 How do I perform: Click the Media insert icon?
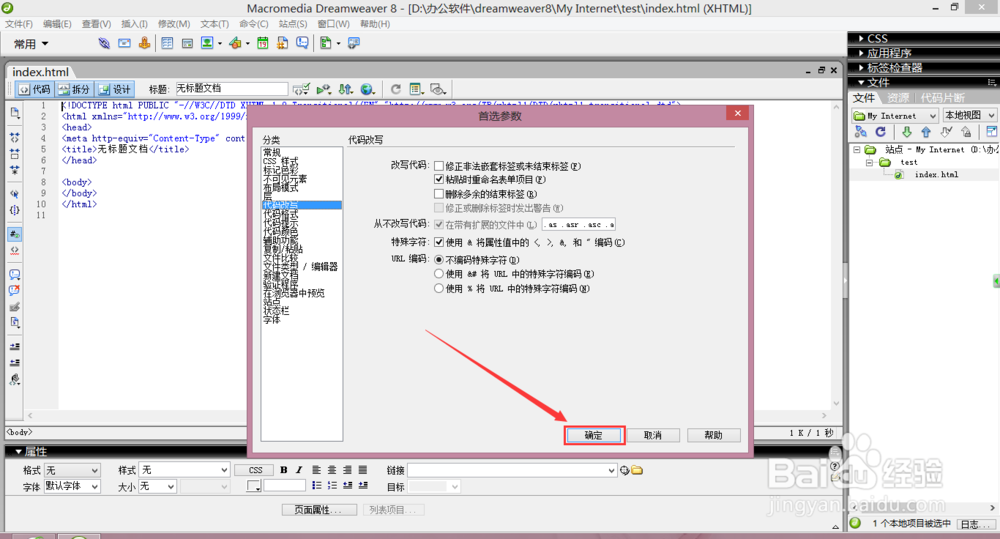(235, 43)
